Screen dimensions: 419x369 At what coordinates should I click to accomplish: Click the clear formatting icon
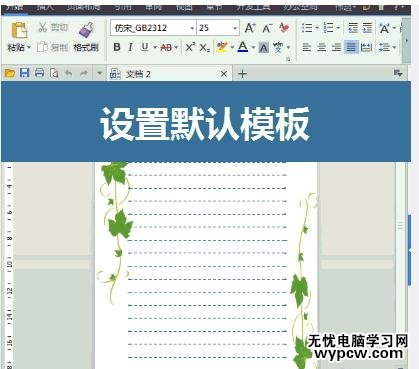tap(284, 28)
